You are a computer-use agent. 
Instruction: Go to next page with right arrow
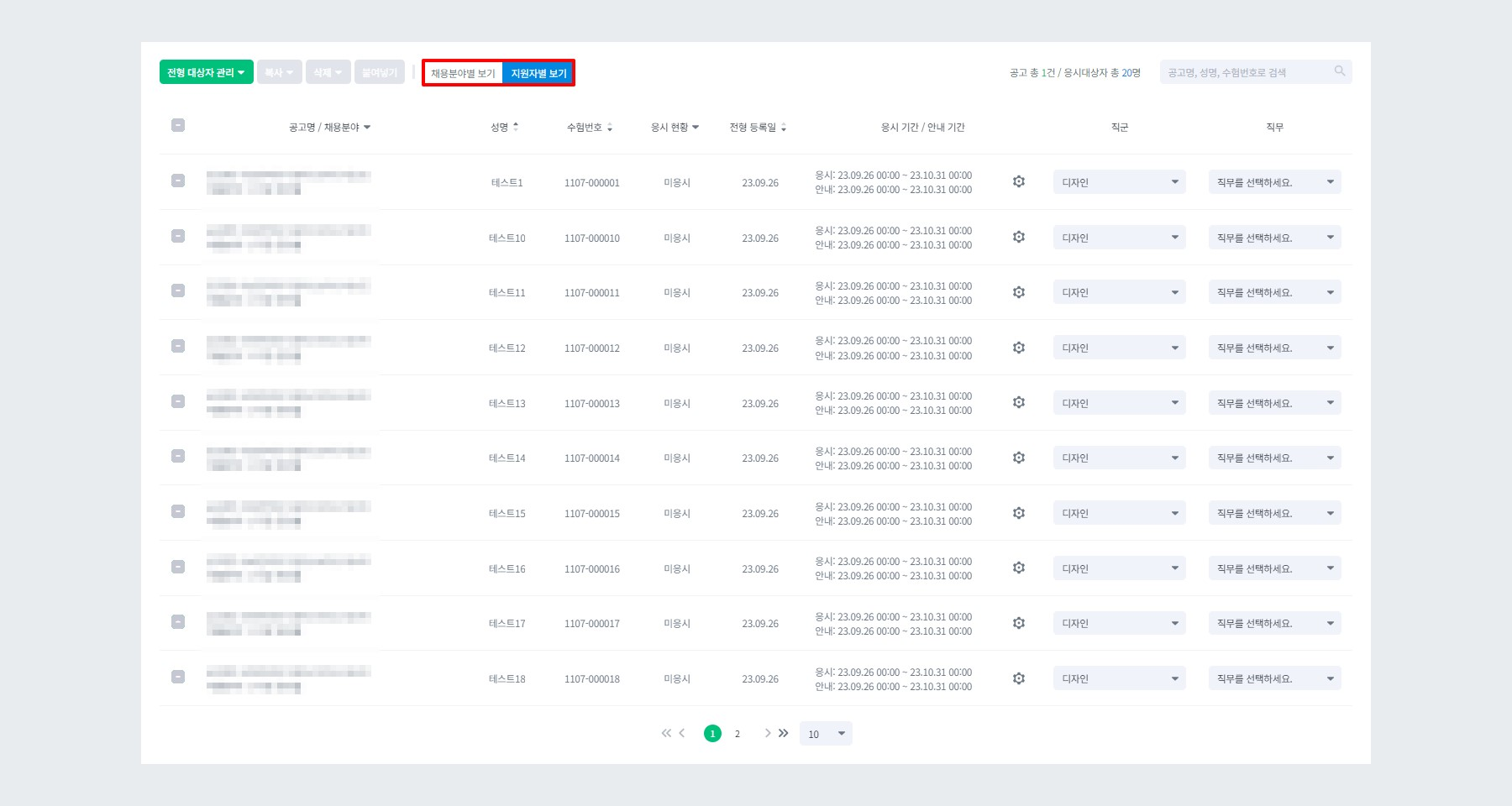click(767, 733)
